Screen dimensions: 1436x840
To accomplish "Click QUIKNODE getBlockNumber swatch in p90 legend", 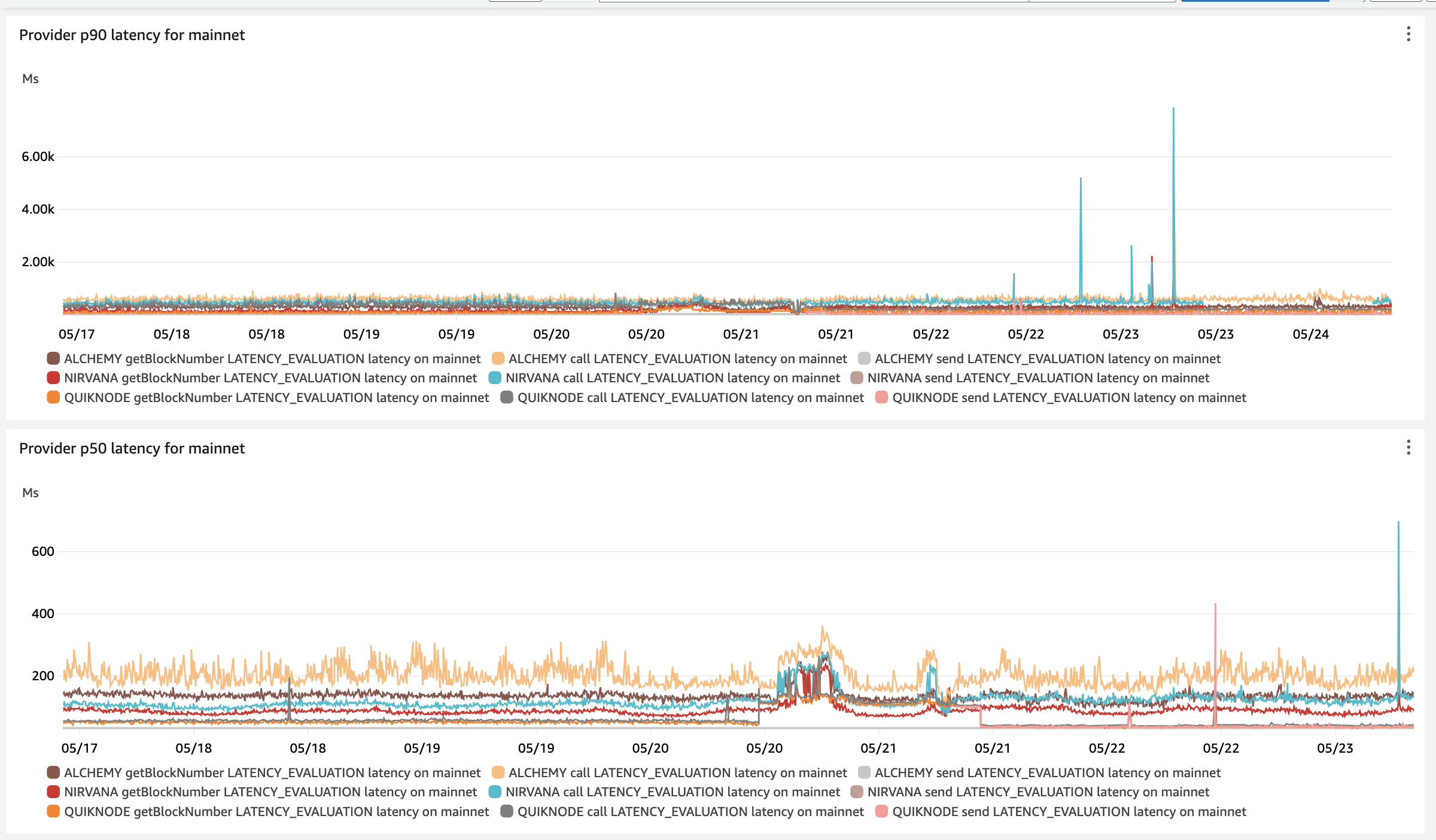I will point(53,397).
